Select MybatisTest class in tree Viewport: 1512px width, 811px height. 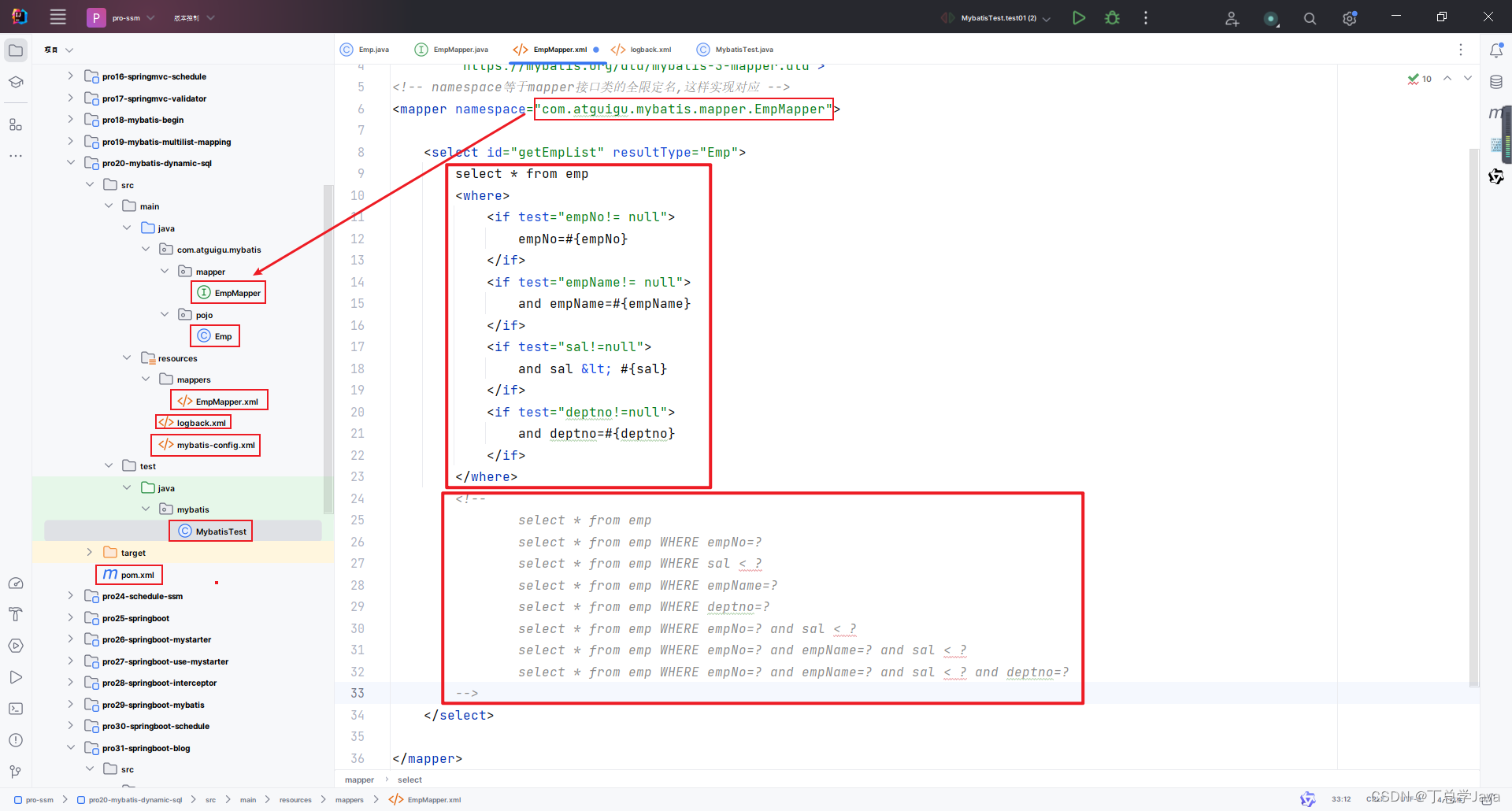point(212,531)
